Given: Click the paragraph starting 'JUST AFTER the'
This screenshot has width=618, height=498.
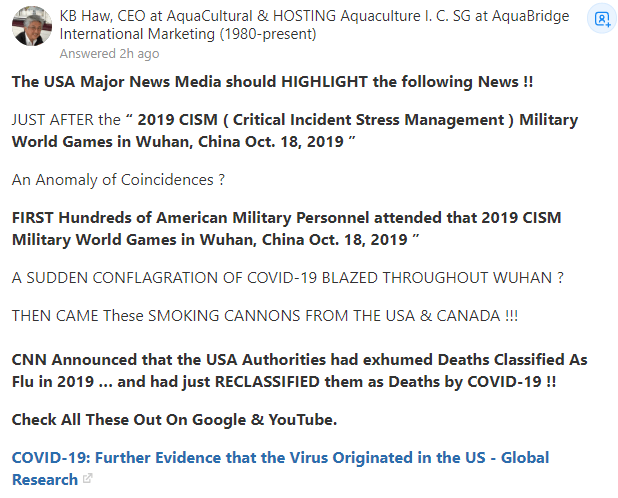Looking at the screenshot, I should click(294, 130).
